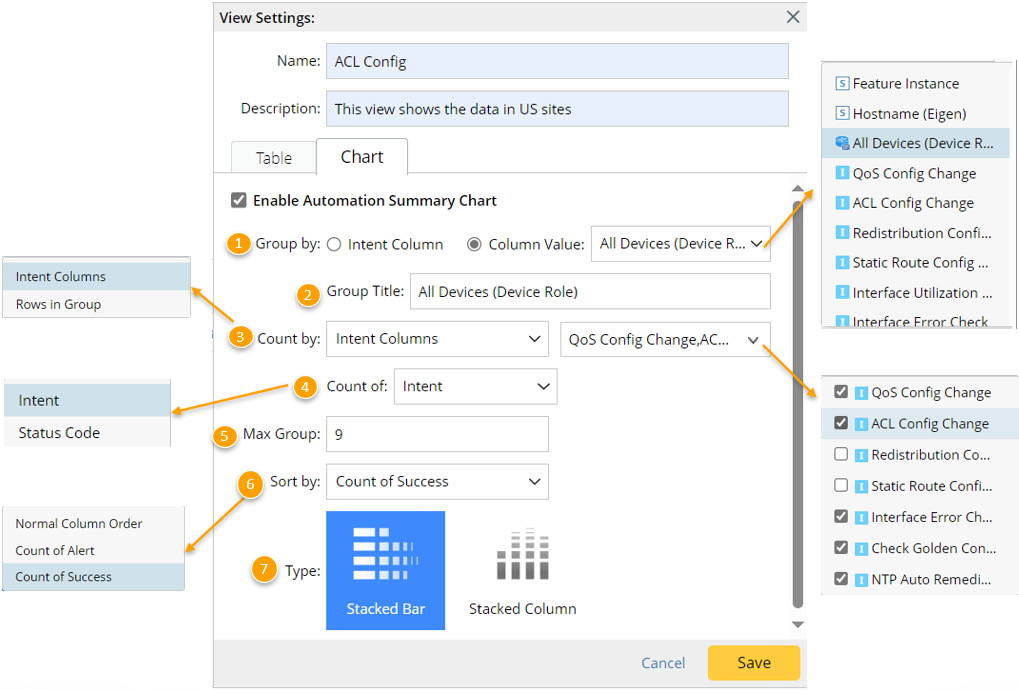Select the Chart tab
This screenshot has height=690, width=1019.
[x=361, y=156]
